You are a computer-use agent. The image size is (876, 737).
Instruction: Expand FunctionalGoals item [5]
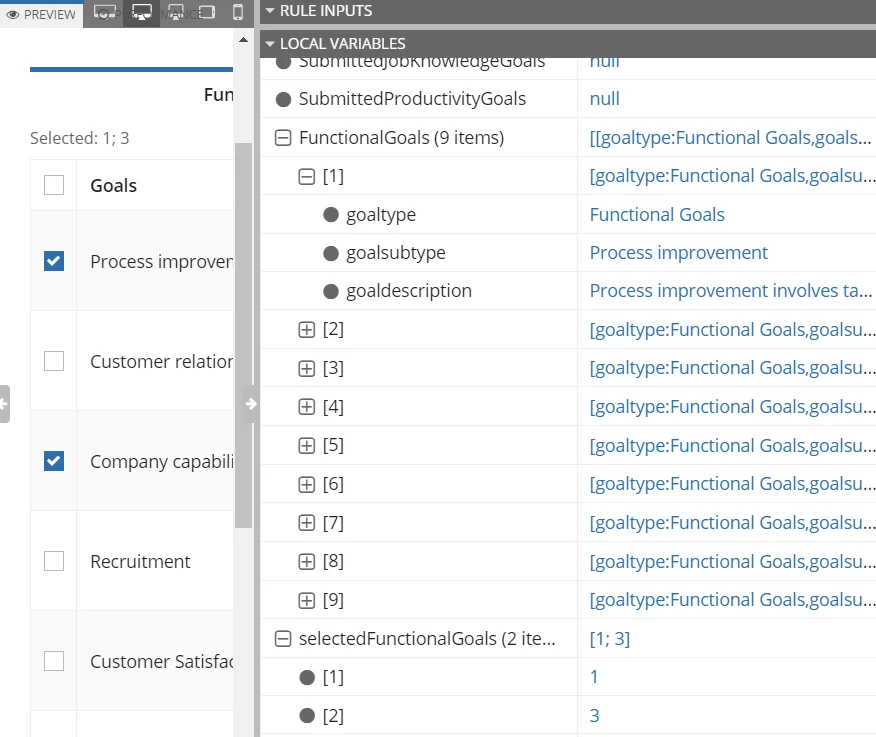pos(307,446)
